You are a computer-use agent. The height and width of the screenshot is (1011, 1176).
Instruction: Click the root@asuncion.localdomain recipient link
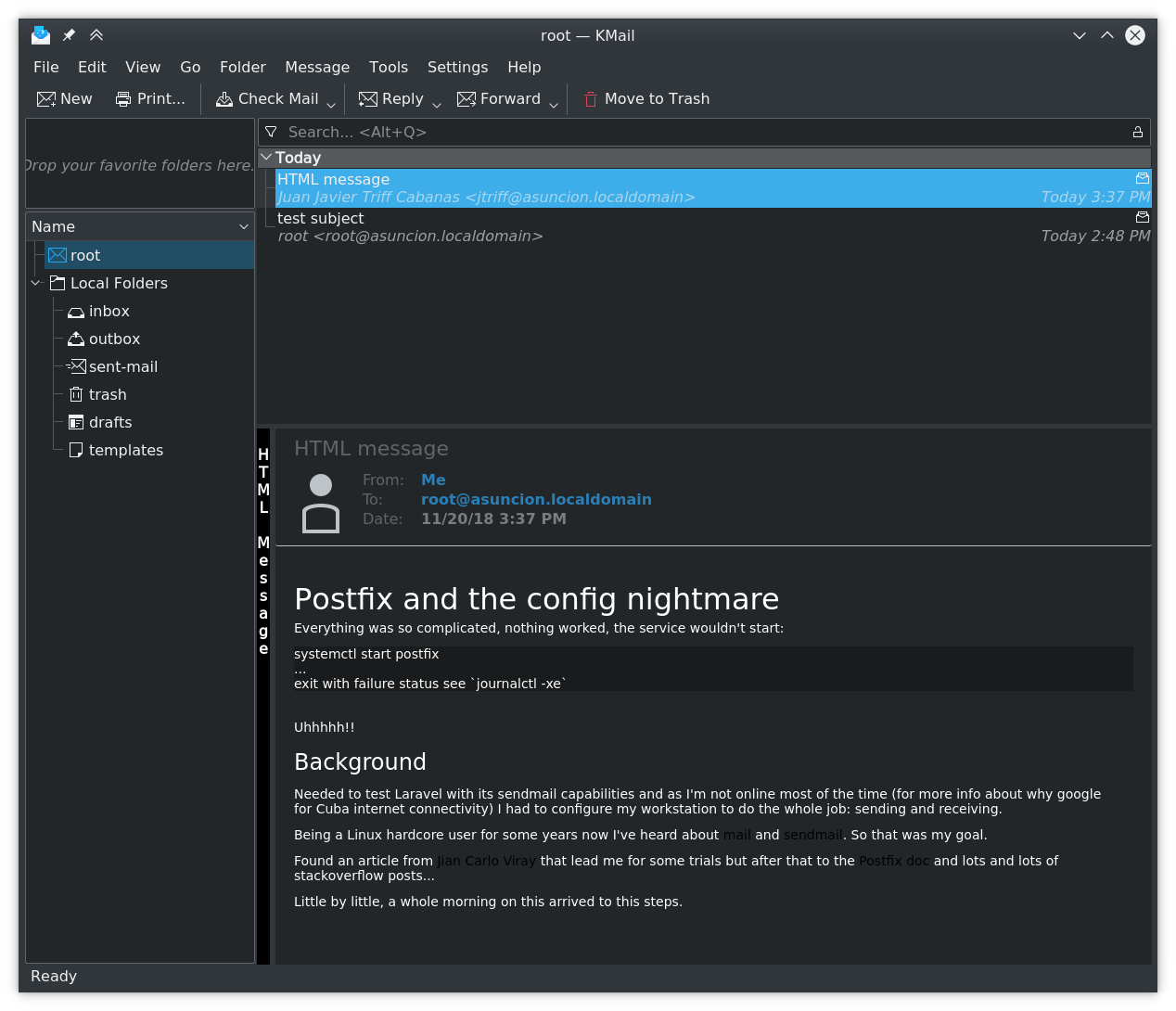pos(536,499)
